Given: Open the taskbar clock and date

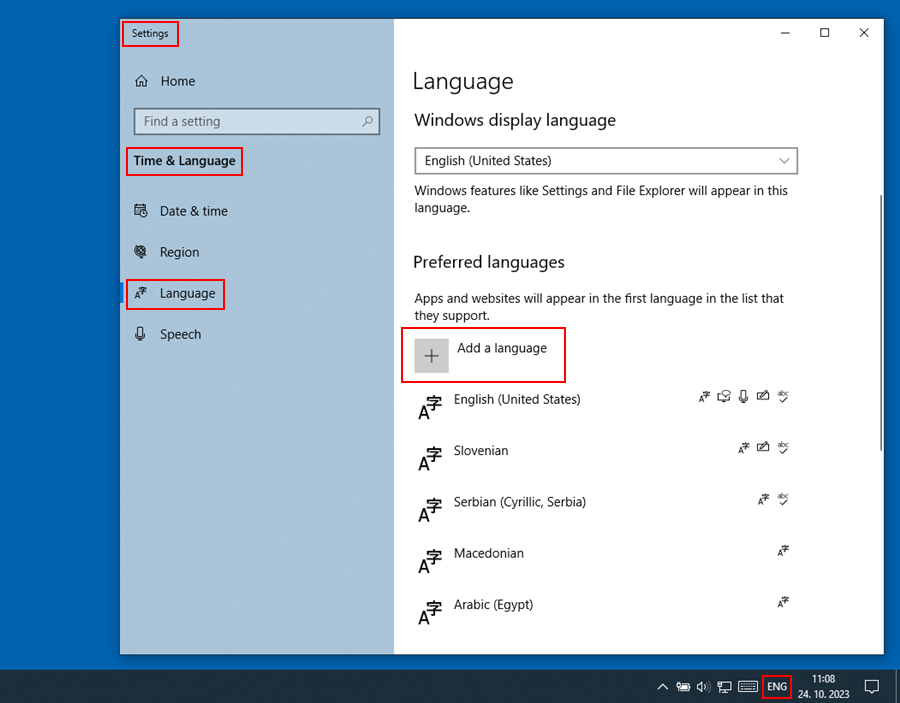Looking at the screenshot, I should pos(823,686).
